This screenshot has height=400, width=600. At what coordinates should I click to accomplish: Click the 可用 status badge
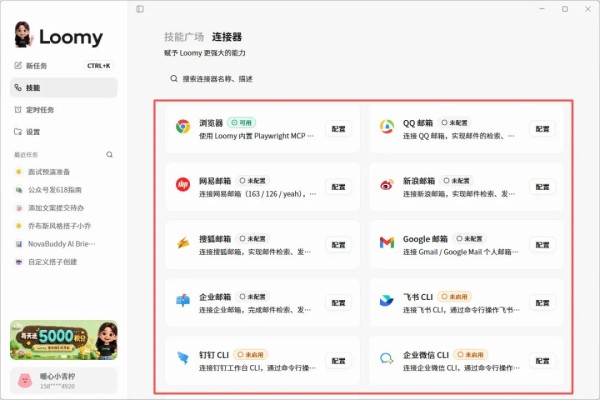[x=241, y=123]
